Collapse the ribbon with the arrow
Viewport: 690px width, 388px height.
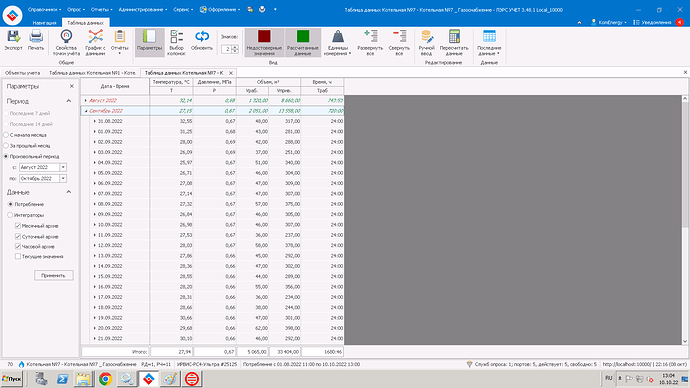coord(579,22)
